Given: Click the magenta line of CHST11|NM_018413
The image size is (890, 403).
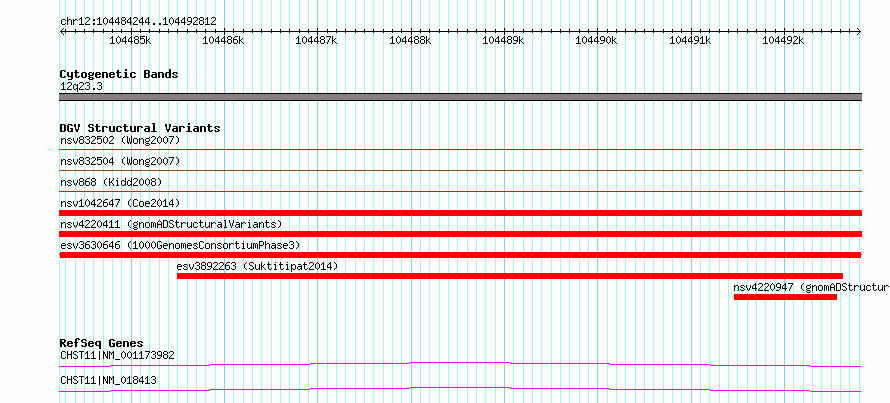Looking at the screenshot, I should [461, 389].
